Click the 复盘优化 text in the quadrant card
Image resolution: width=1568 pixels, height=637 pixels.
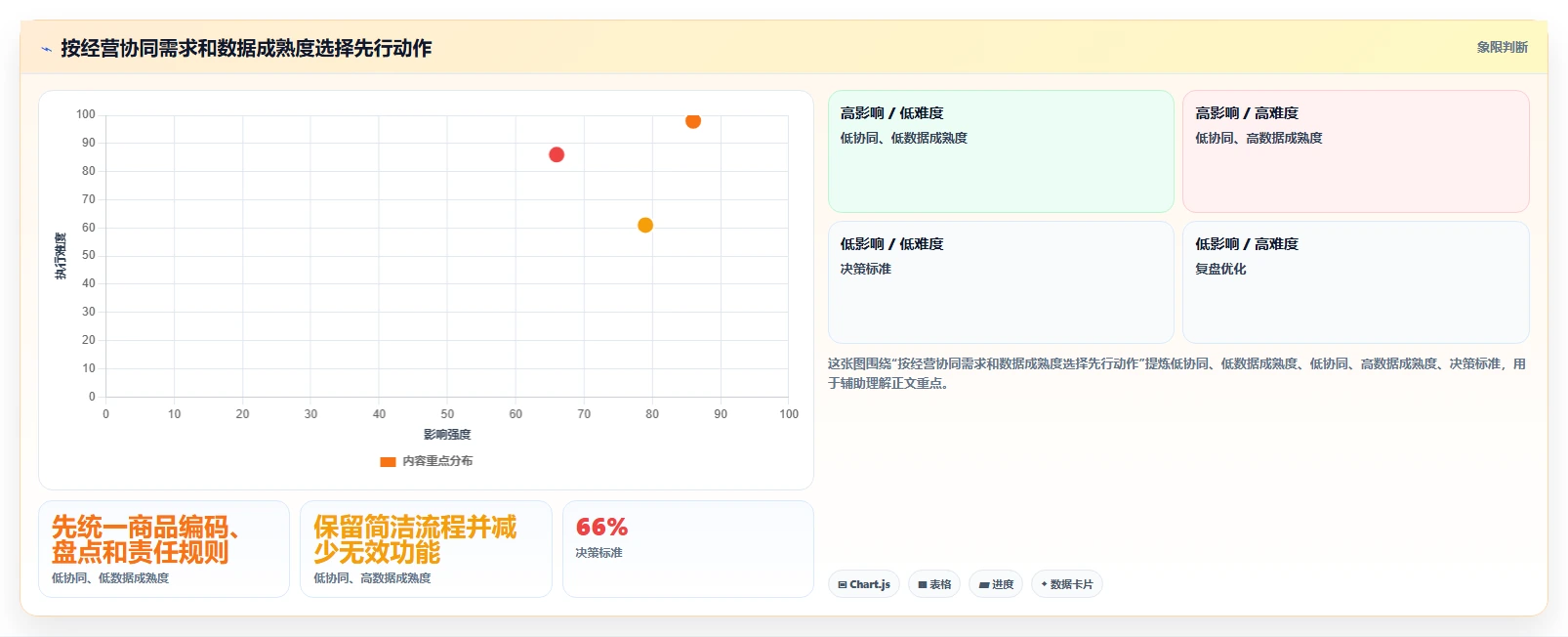tap(1220, 269)
